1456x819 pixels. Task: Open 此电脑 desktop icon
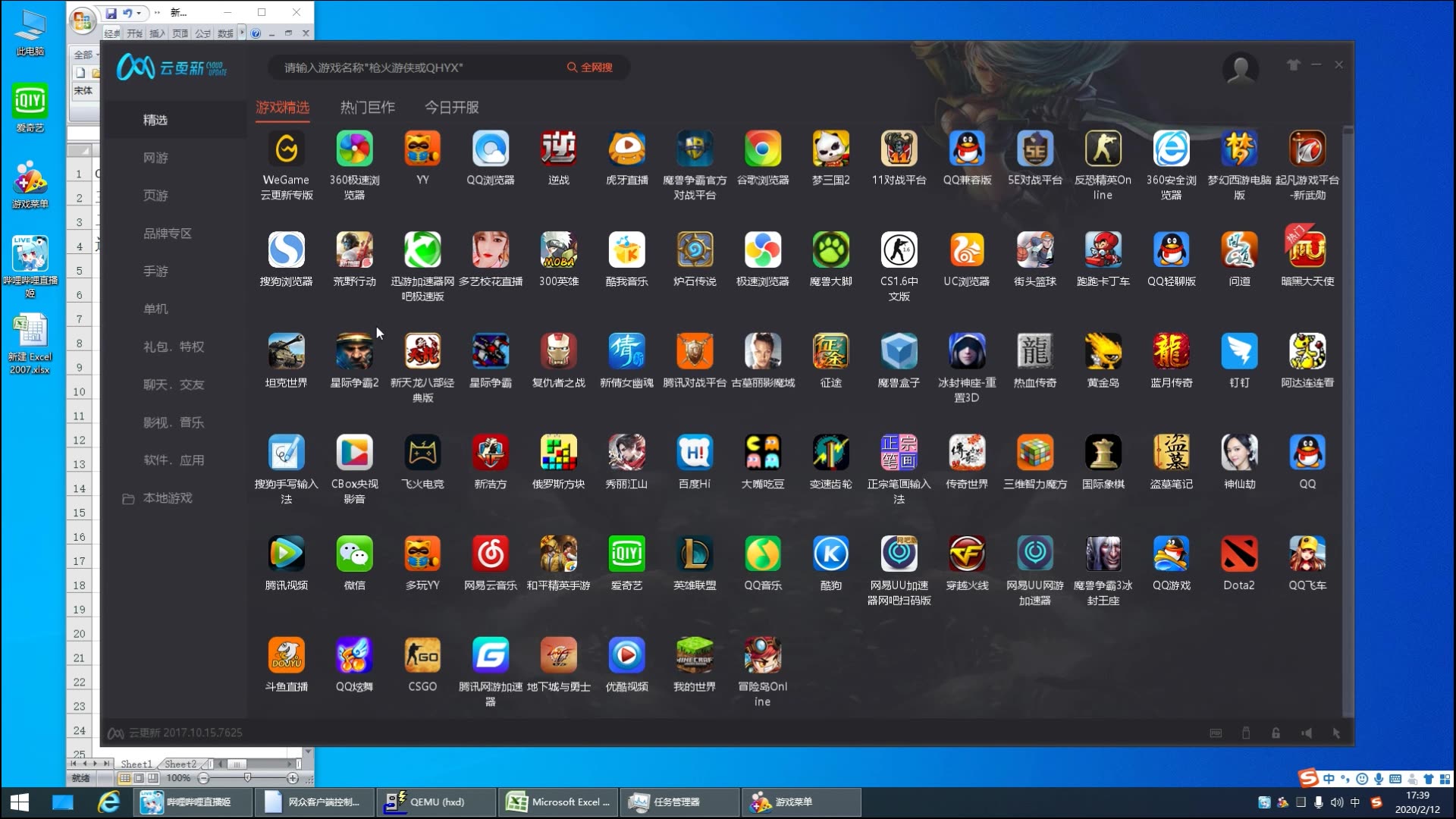pyautogui.click(x=30, y=33)
